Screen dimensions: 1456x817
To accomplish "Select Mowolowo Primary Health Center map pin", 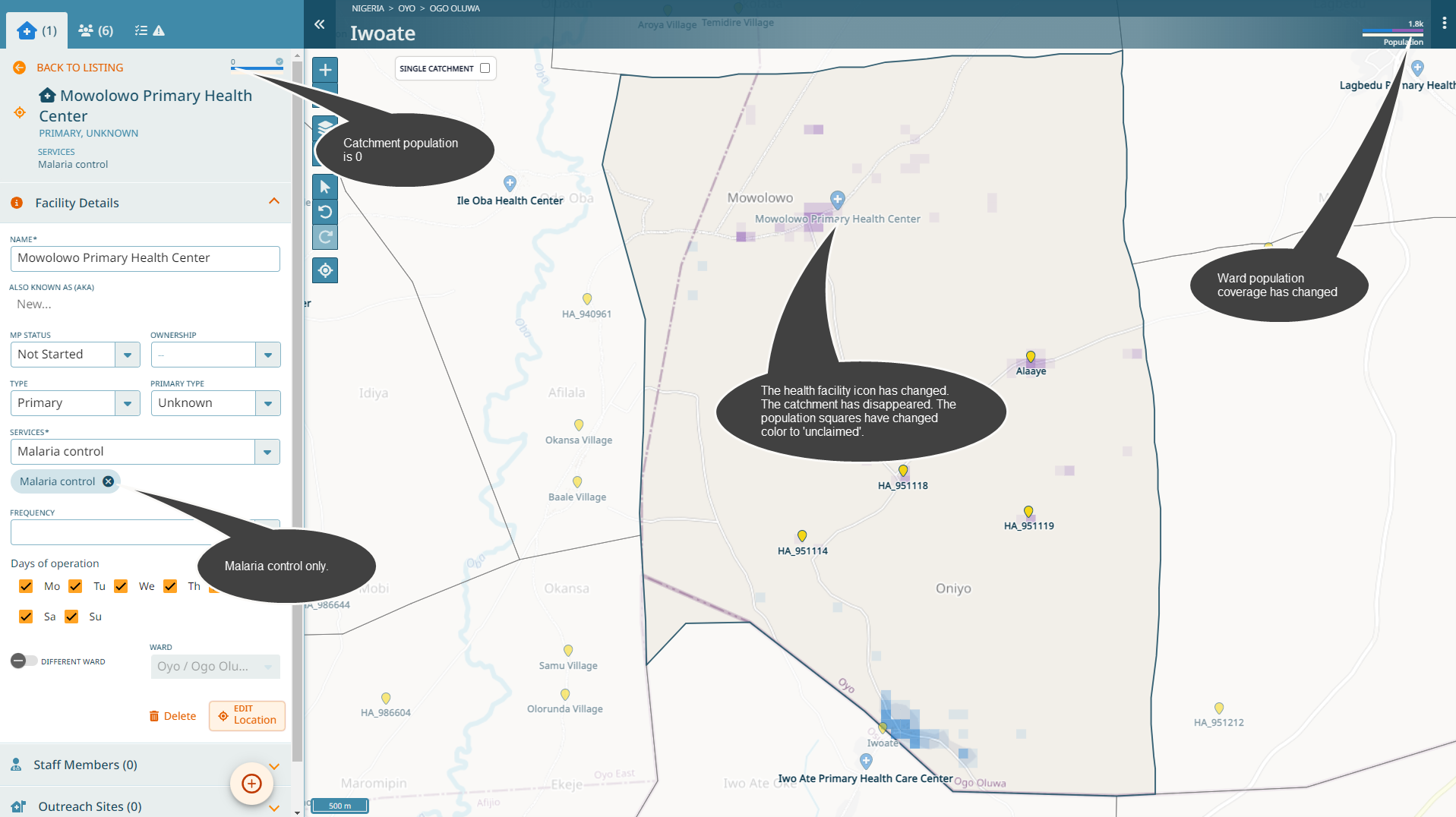I will (837, 200).
